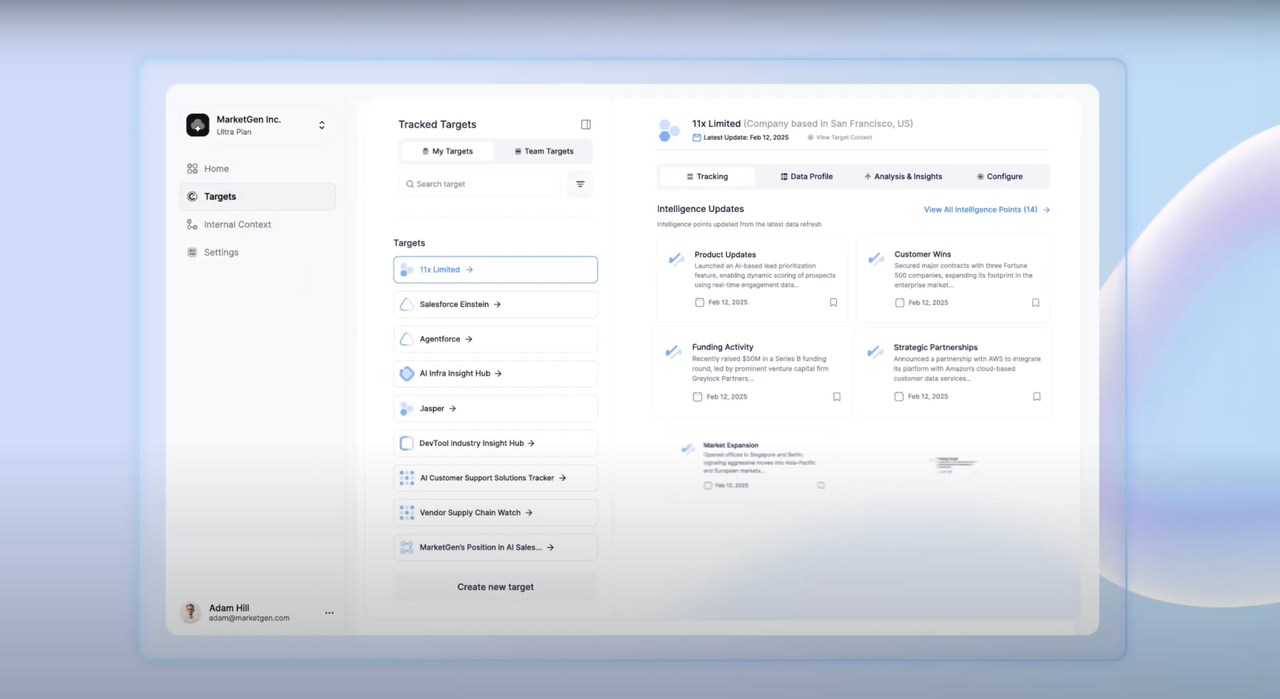1280x699 pixels.
Task: Click the Latest Update calendar icon
Action: pyautogui.click(x=697, y=138)
